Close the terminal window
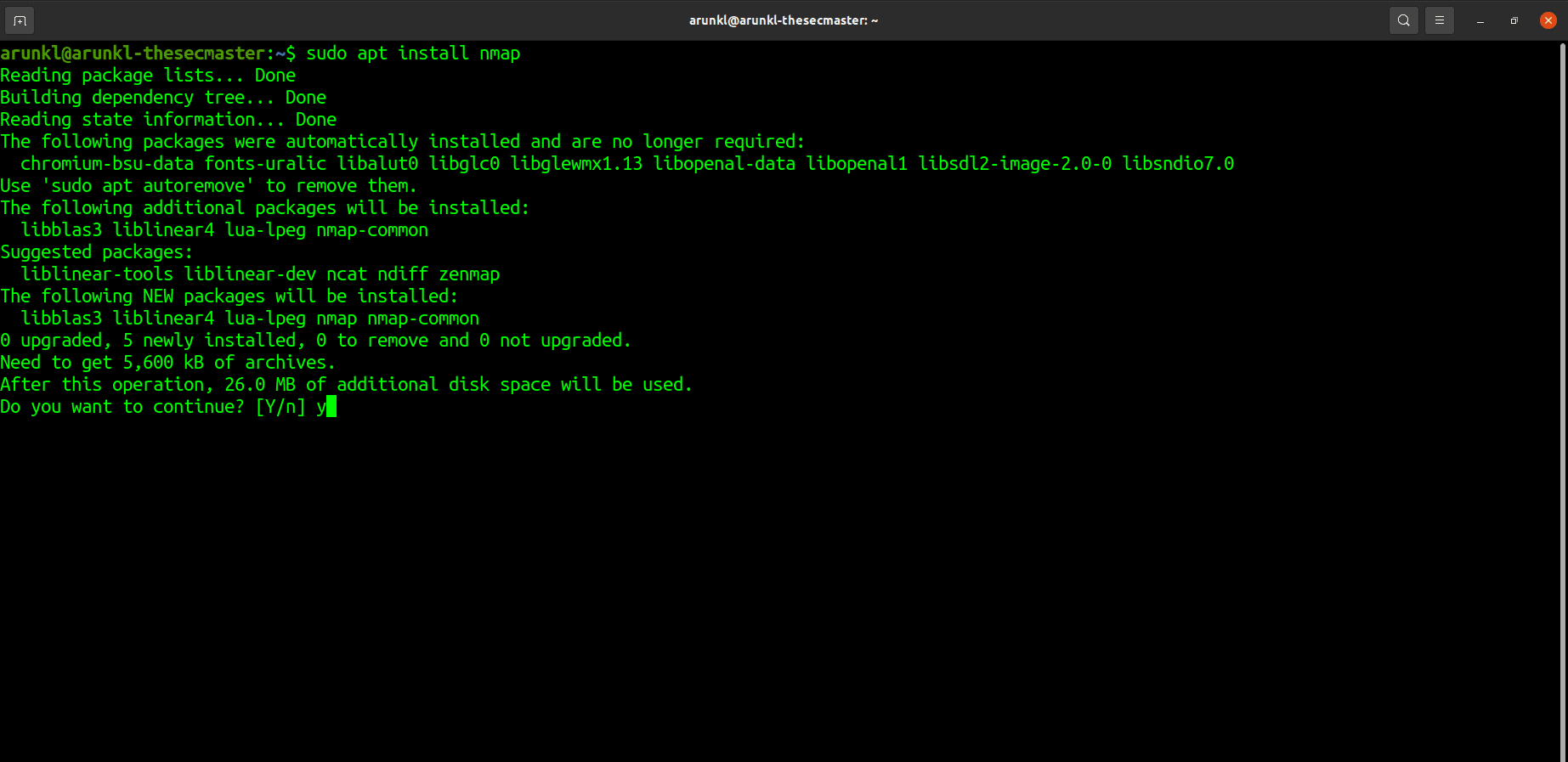The width and height of the screenshot is (1568, 762). 1548,20
